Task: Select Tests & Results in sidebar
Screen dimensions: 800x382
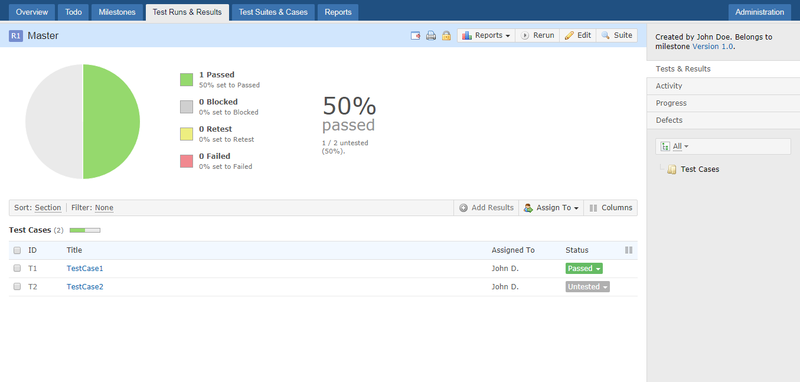Action: (723, 69)
